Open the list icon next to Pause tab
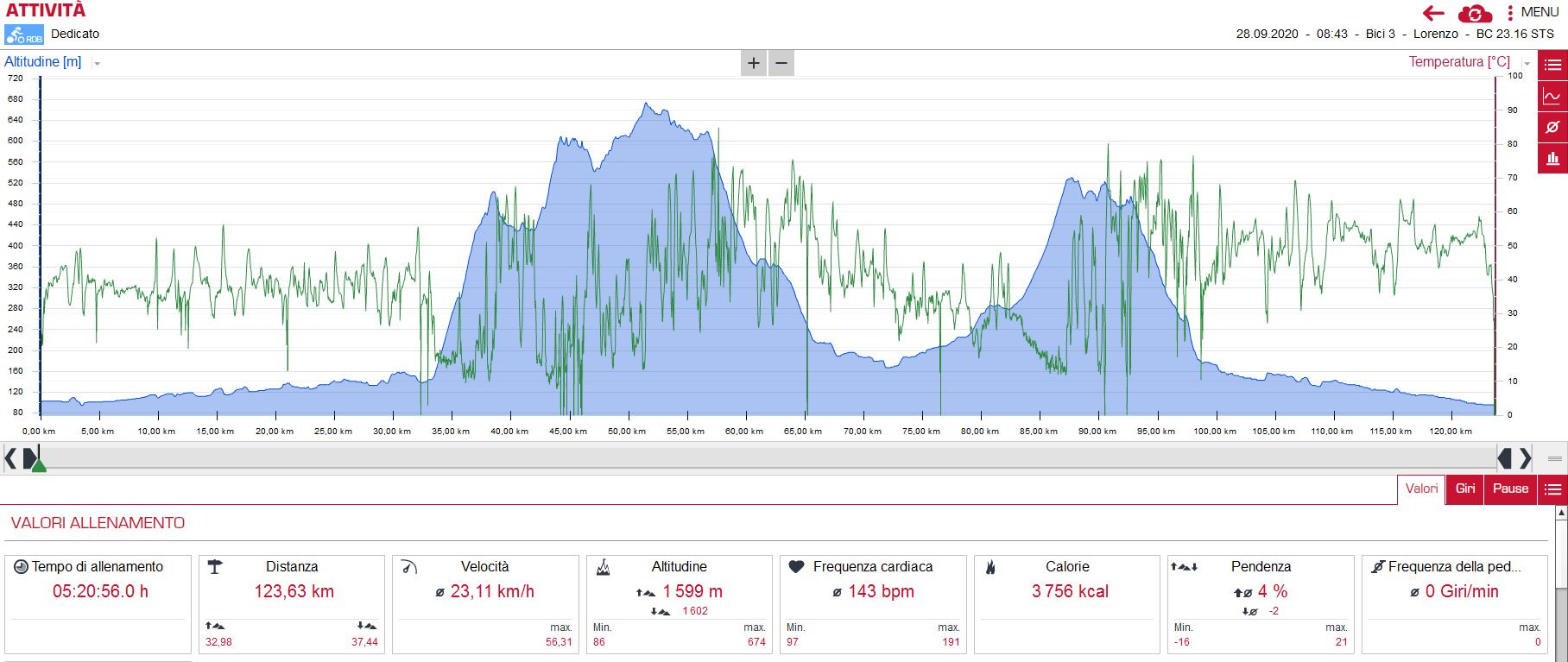 1552,489
